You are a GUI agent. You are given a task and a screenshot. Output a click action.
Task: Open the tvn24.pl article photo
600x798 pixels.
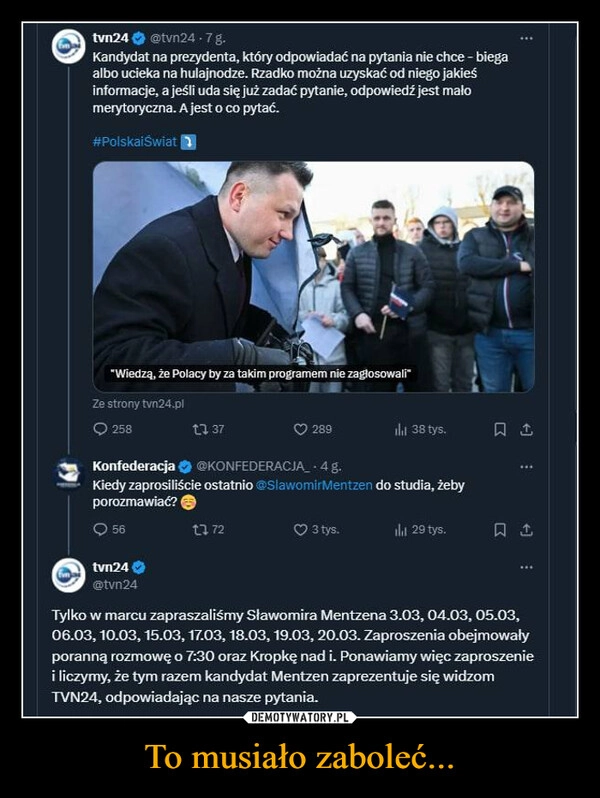click(313, 275)
